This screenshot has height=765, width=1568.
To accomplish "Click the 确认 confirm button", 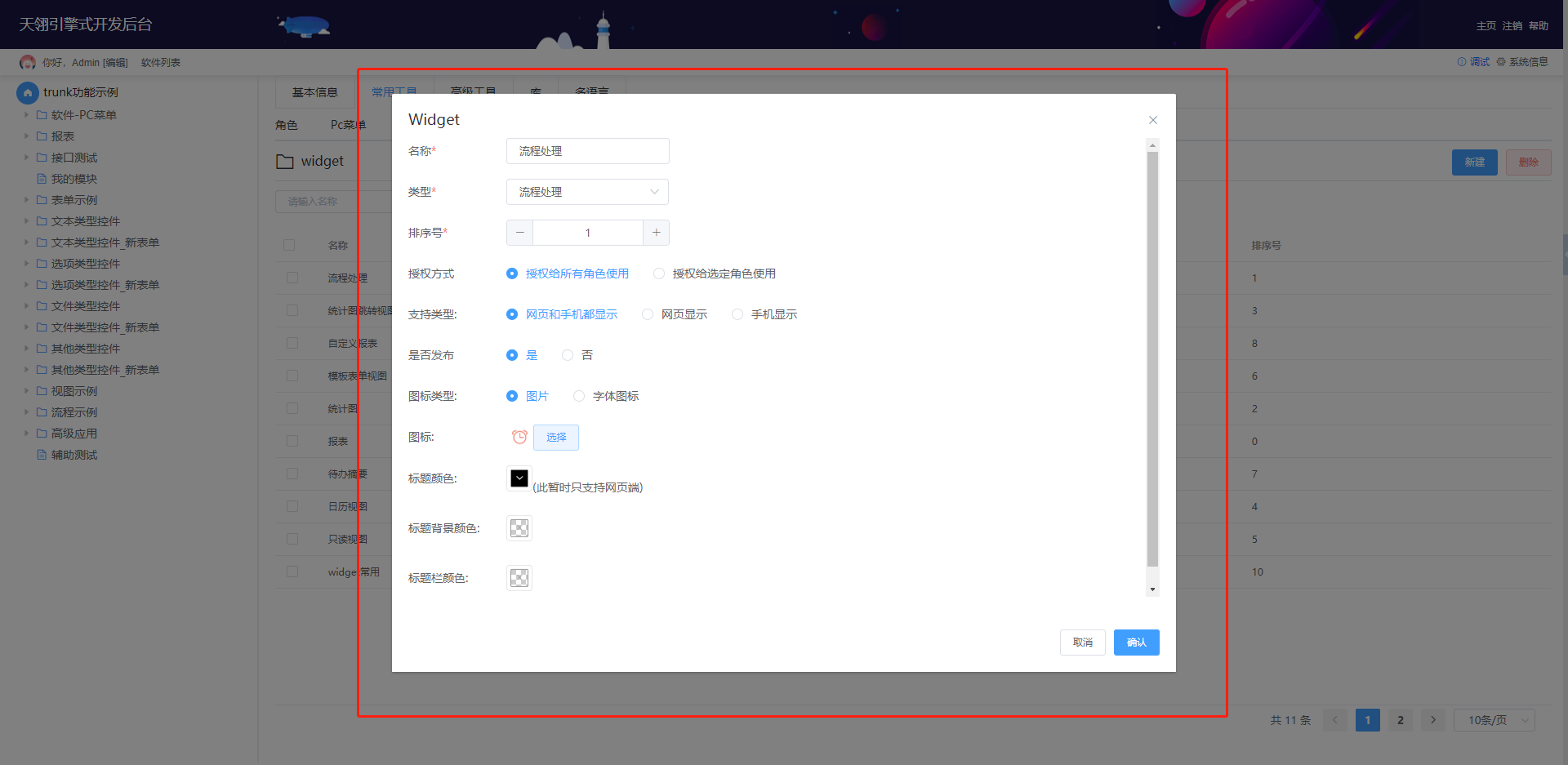I will tap(1136, 643).
